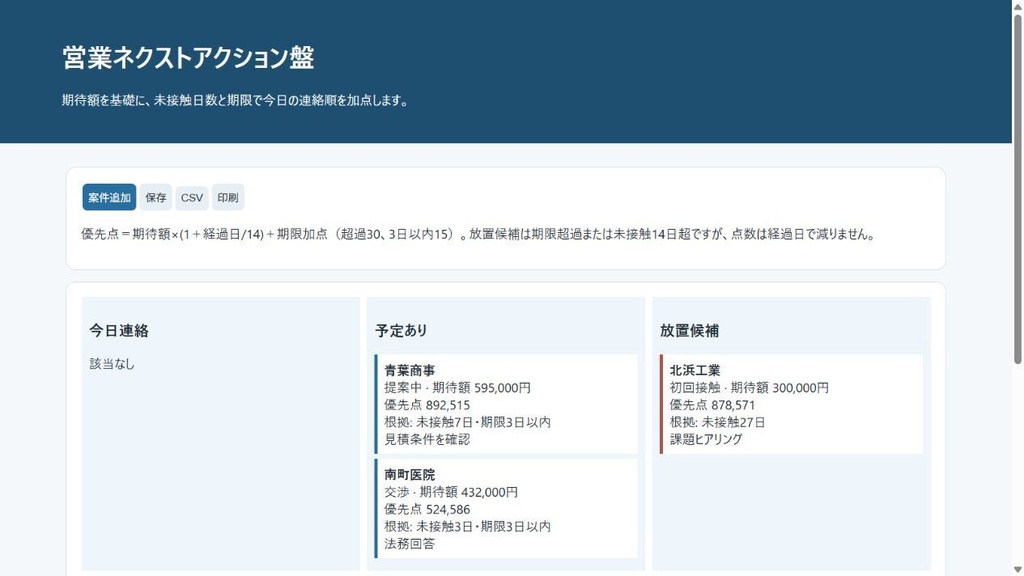Click 優先点 878,571 value
The image size is (1024, 576).
[x=712, y=405]
